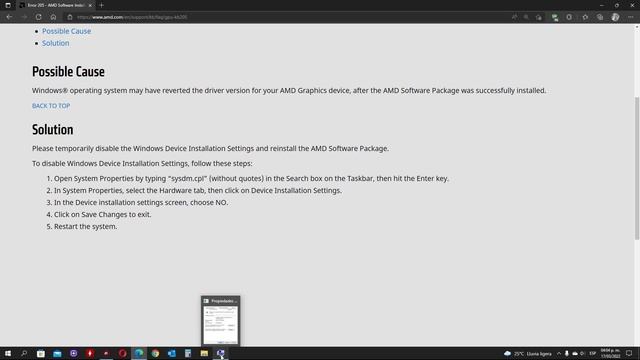This screenshot has width=640, height=360.
Task: Open taskbar Search magnifier
Action: pyautogui.click(x=24, y=353)
